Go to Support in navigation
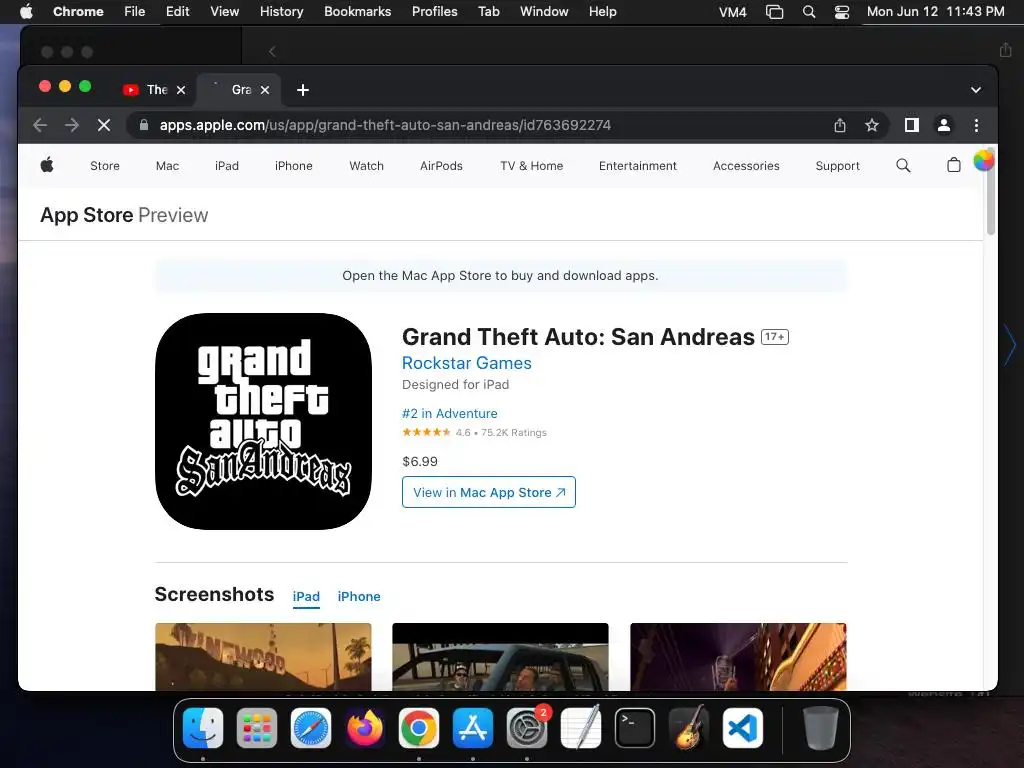Screen dimensions: 1024x768 tap(837, 166)
